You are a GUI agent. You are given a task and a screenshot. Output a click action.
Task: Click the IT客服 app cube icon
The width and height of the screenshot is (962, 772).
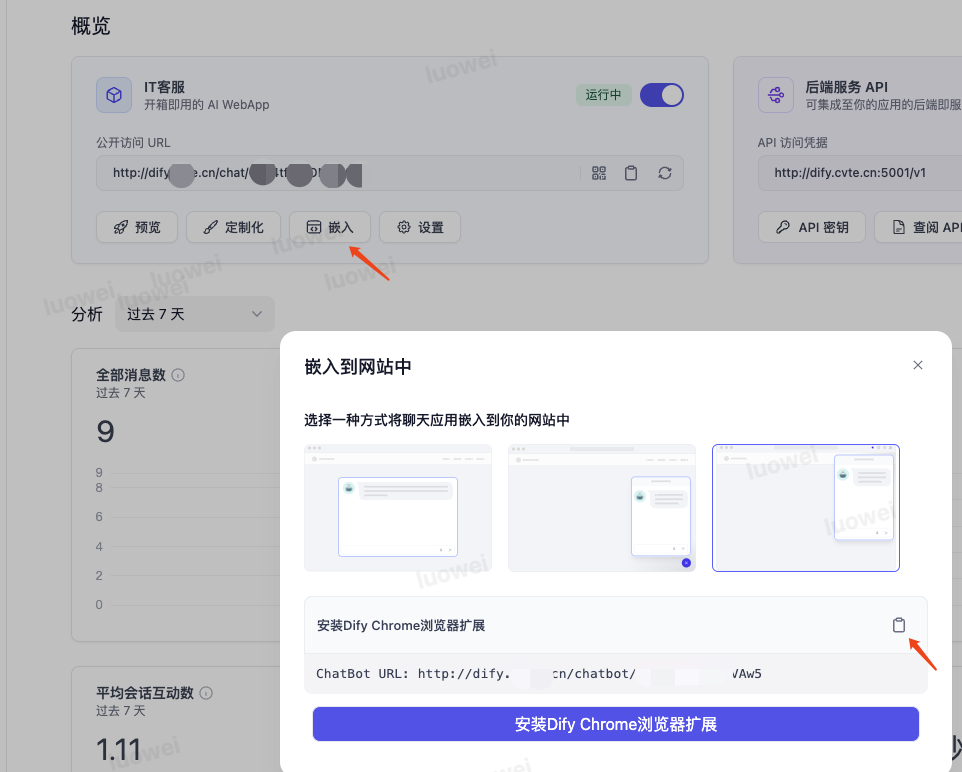click(x=114, y=95)
